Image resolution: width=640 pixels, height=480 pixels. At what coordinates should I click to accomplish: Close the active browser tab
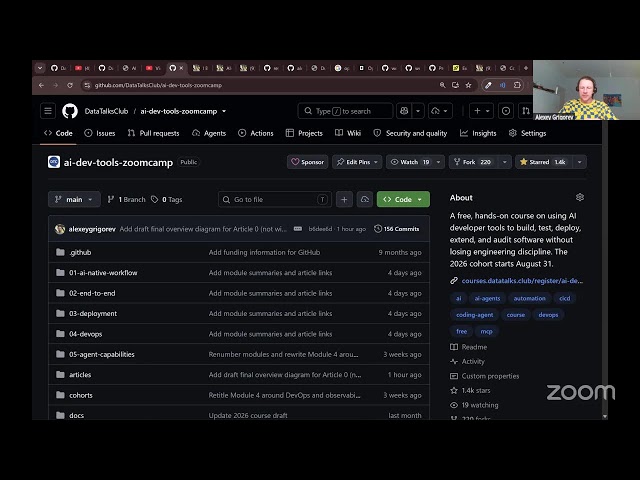(x=181, y=68)
